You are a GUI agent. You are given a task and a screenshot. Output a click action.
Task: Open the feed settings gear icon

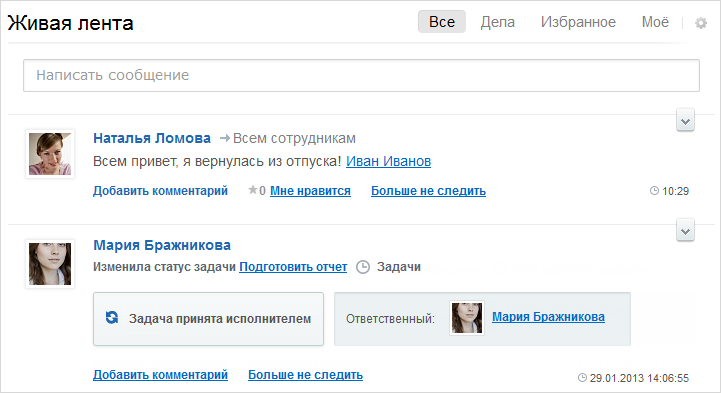[700, 23]
